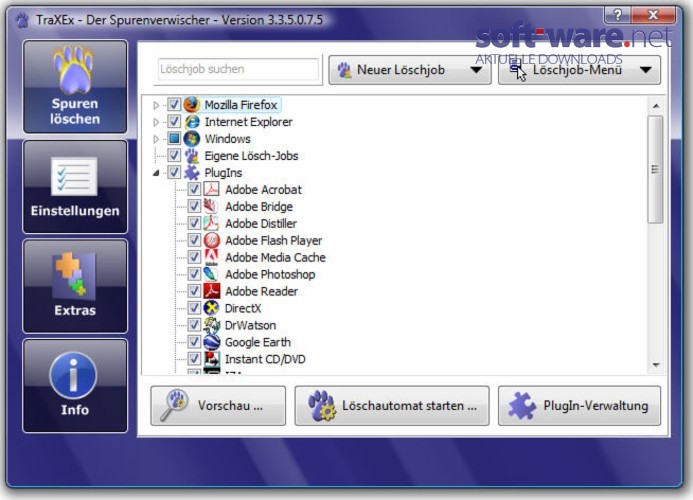Open the Spuren löschen section
The image size is (693, 500).
coord(75,86)
